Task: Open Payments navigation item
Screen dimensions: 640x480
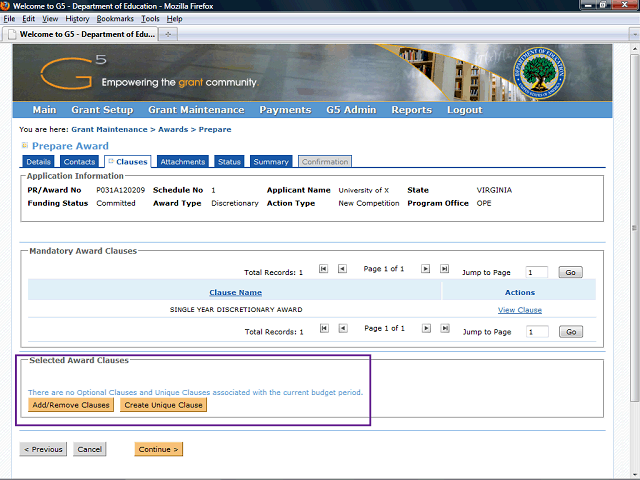Action: click(x=285, y=110)
